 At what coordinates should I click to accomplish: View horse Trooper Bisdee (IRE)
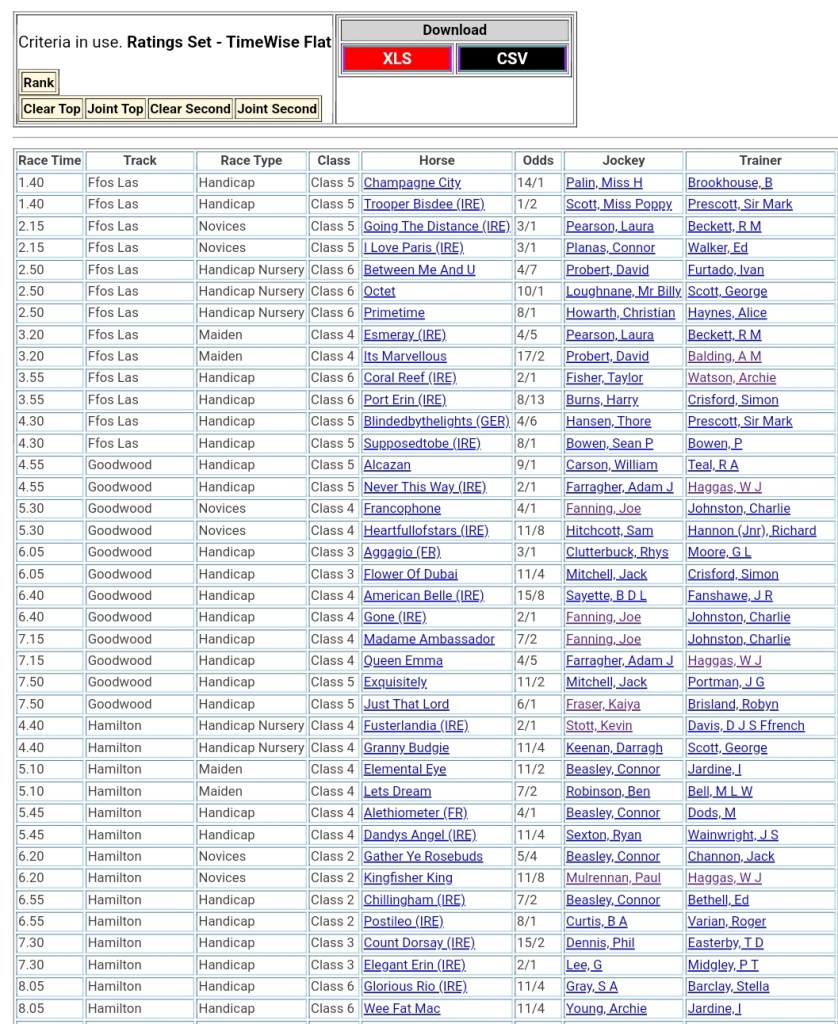[423, 204]
